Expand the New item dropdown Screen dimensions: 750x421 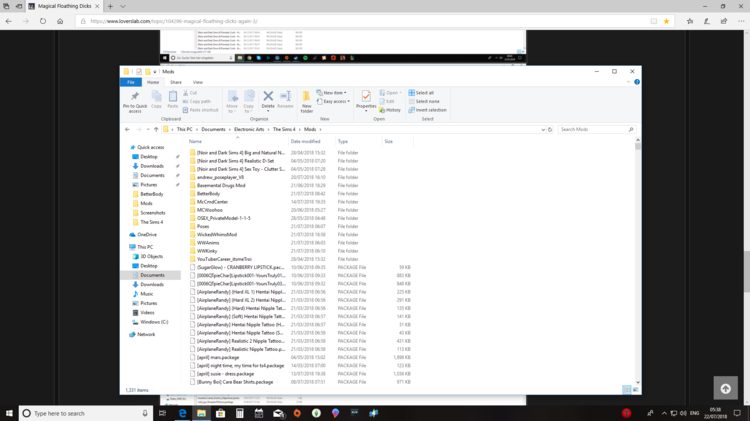pos(331,93)
